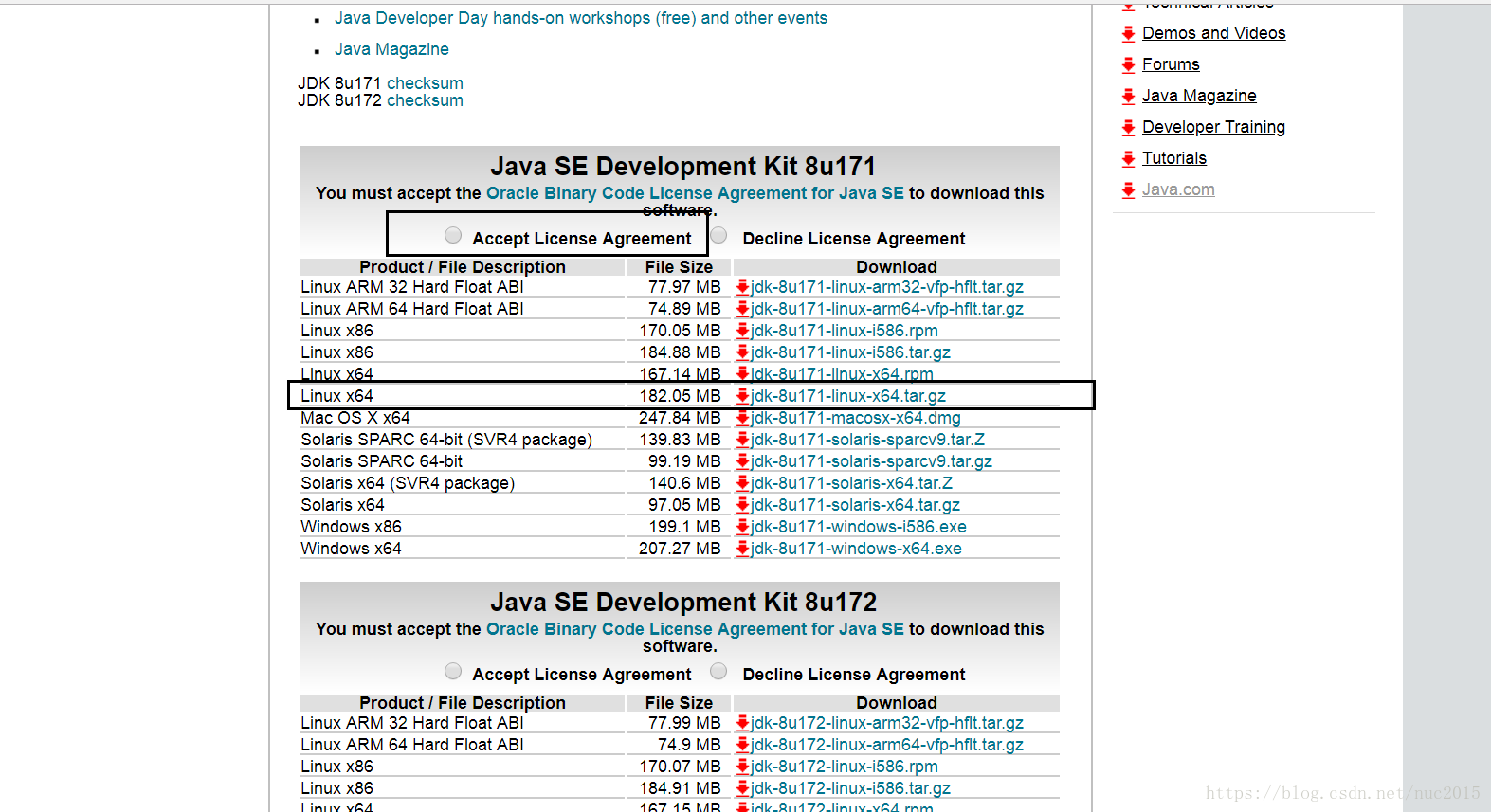This screenshot has width=1491, height=812.
Task: Click download icon for jdk-8u171-linux-arm64-vfp-hflt.tar.gz
Action: click(x=742, y=309)
